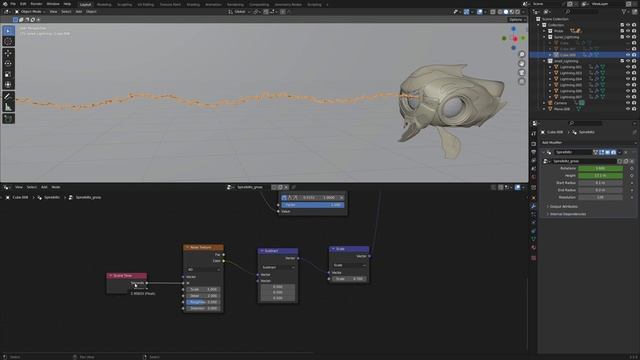
Task: Open the Object Mode dropdown
Action: coord(30,12)
